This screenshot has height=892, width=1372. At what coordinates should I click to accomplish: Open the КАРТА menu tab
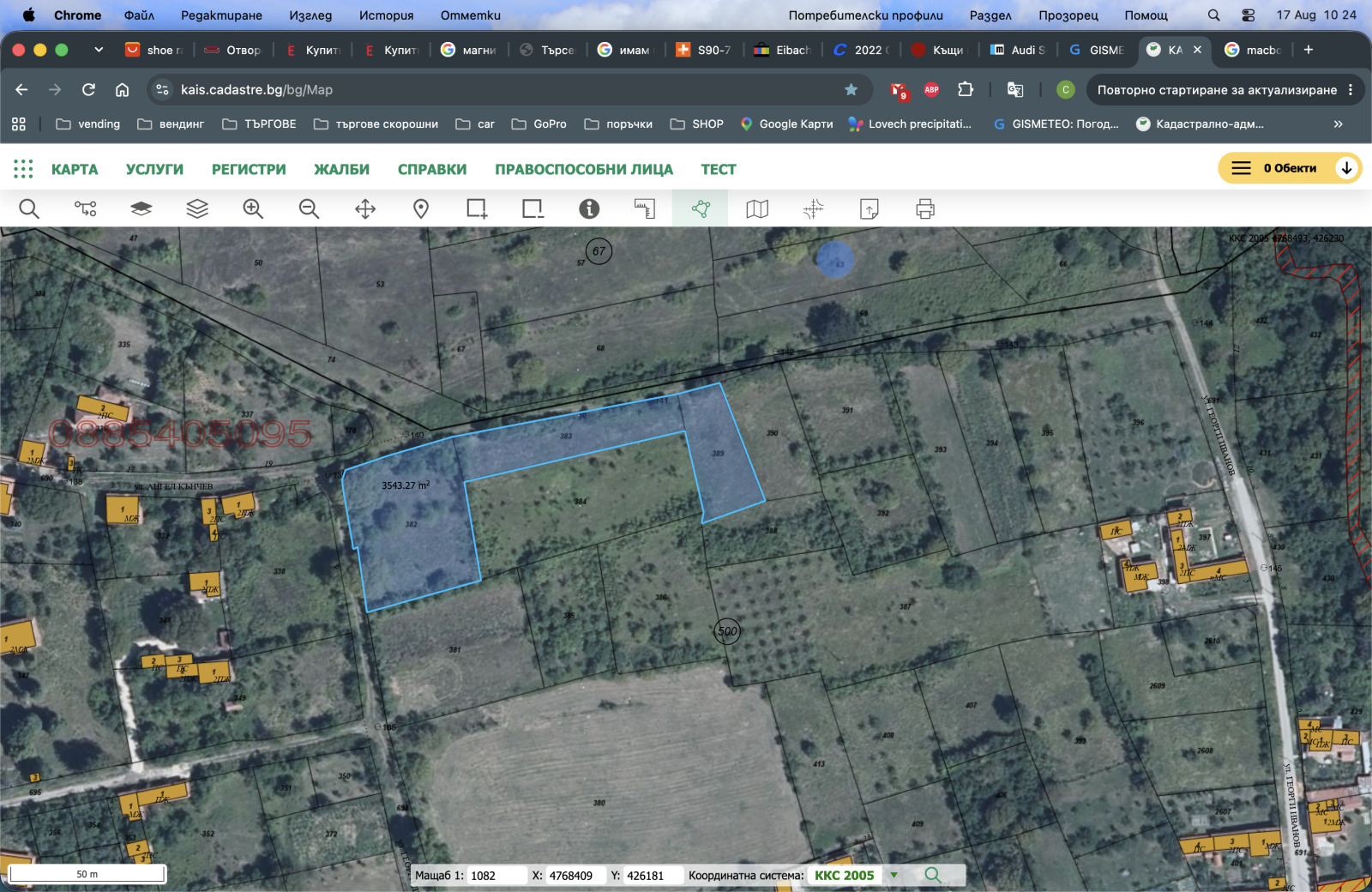(x=75, y=169)
